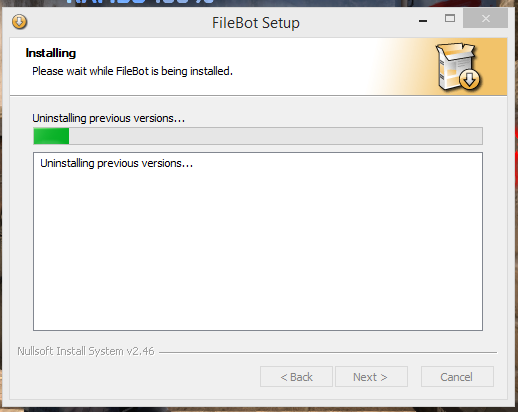Screen dimensions: 518x412
Task: Click the empty area of the log list
Action: pyautogui.click(x=258, y=250)
